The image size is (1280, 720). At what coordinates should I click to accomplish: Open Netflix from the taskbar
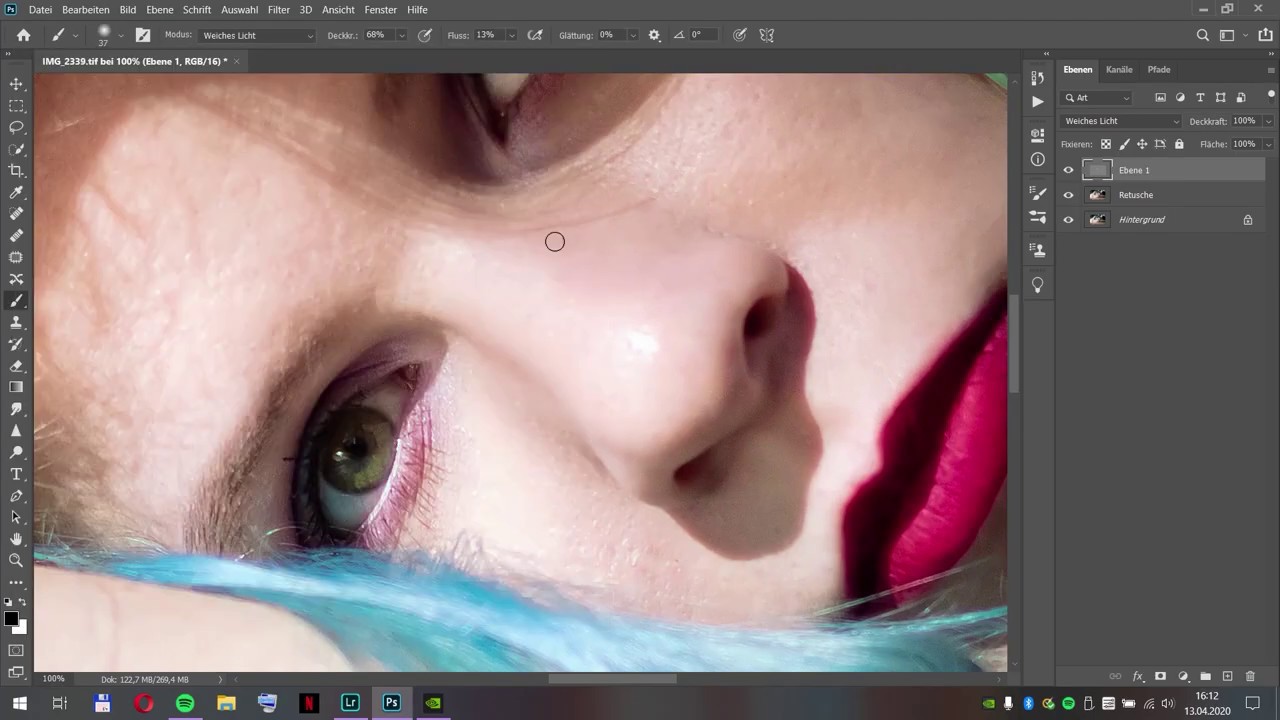tap(309, 703)
